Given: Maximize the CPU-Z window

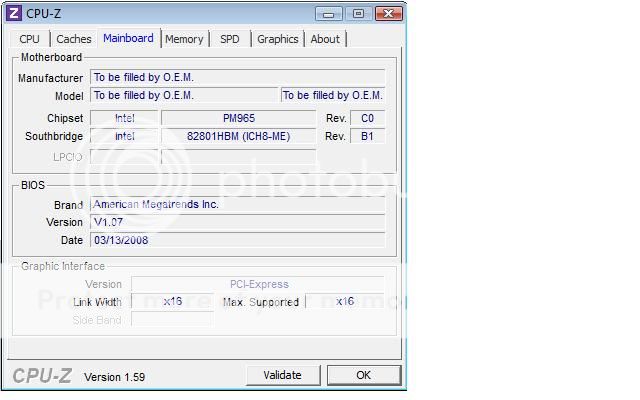Looking at the screenshot, I should click(357, 13).
